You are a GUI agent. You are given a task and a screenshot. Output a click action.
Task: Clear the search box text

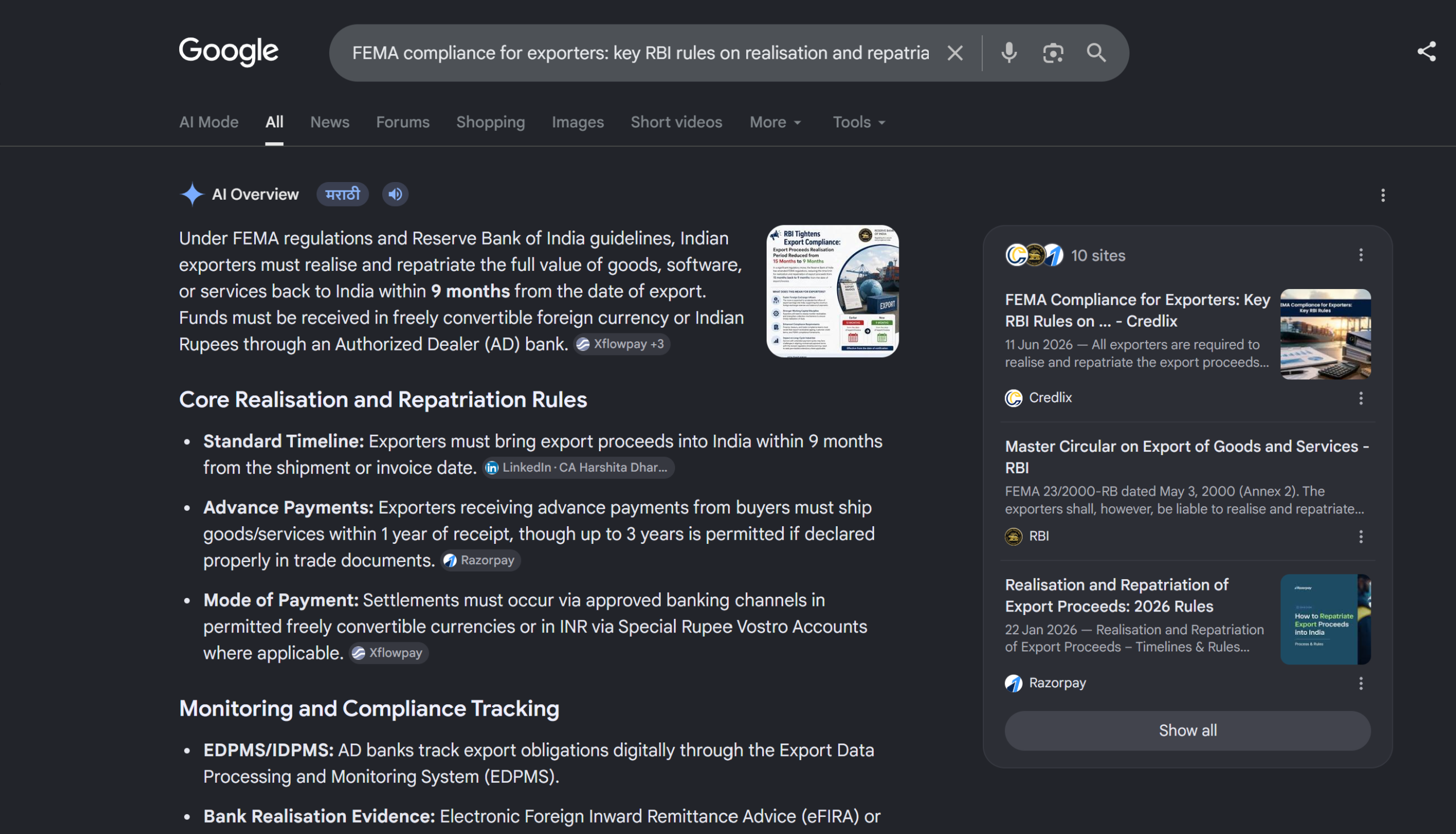954,53
